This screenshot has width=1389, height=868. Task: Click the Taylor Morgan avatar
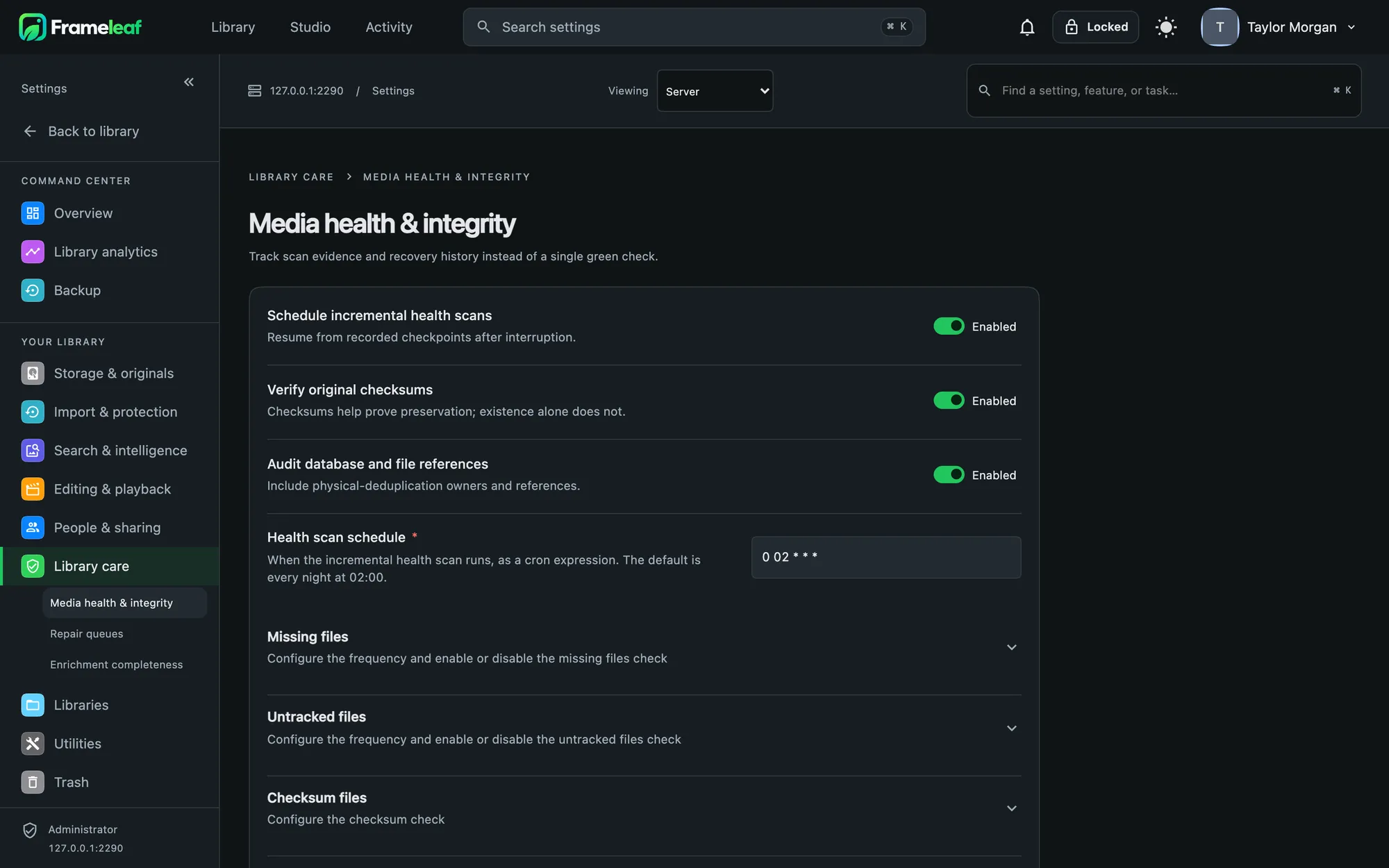click(x=1220, y=27)
